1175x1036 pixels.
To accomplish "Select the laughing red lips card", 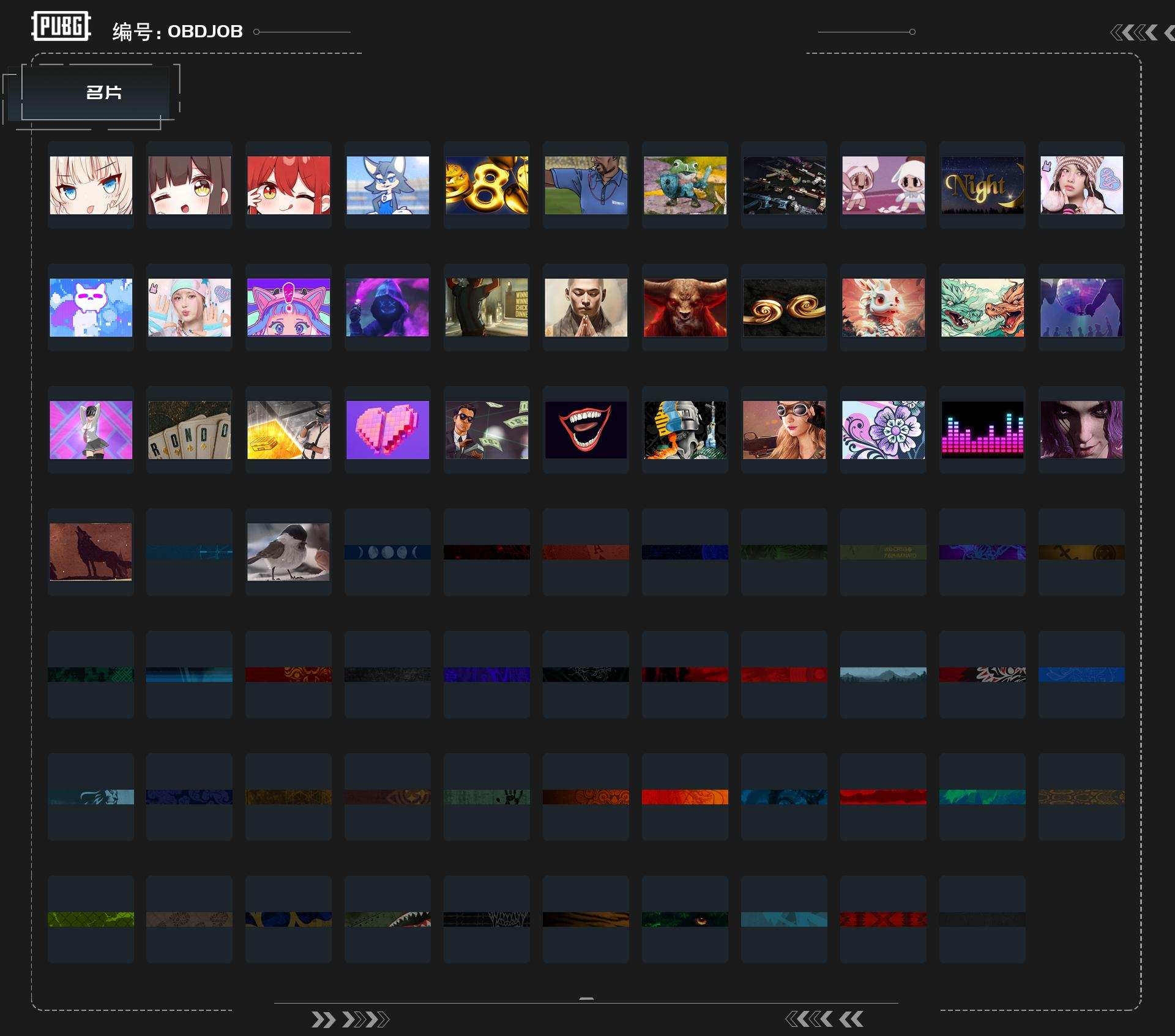I will 586,430.
